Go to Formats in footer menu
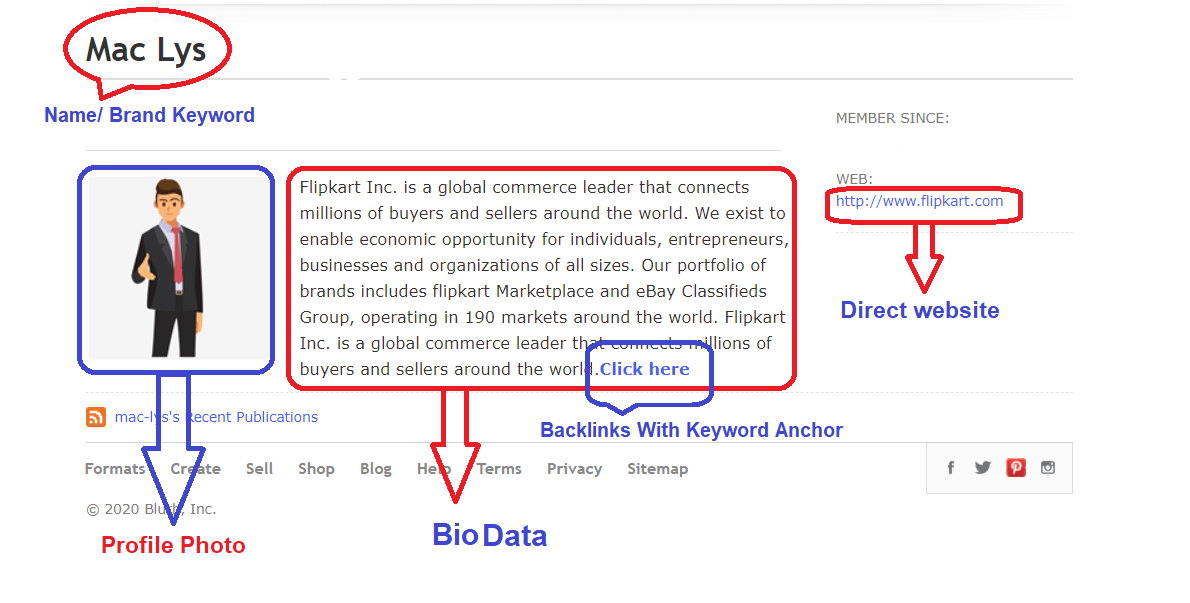Image resolution: width=1190 pixels, height=603 pixels. (x=115, y=468)
